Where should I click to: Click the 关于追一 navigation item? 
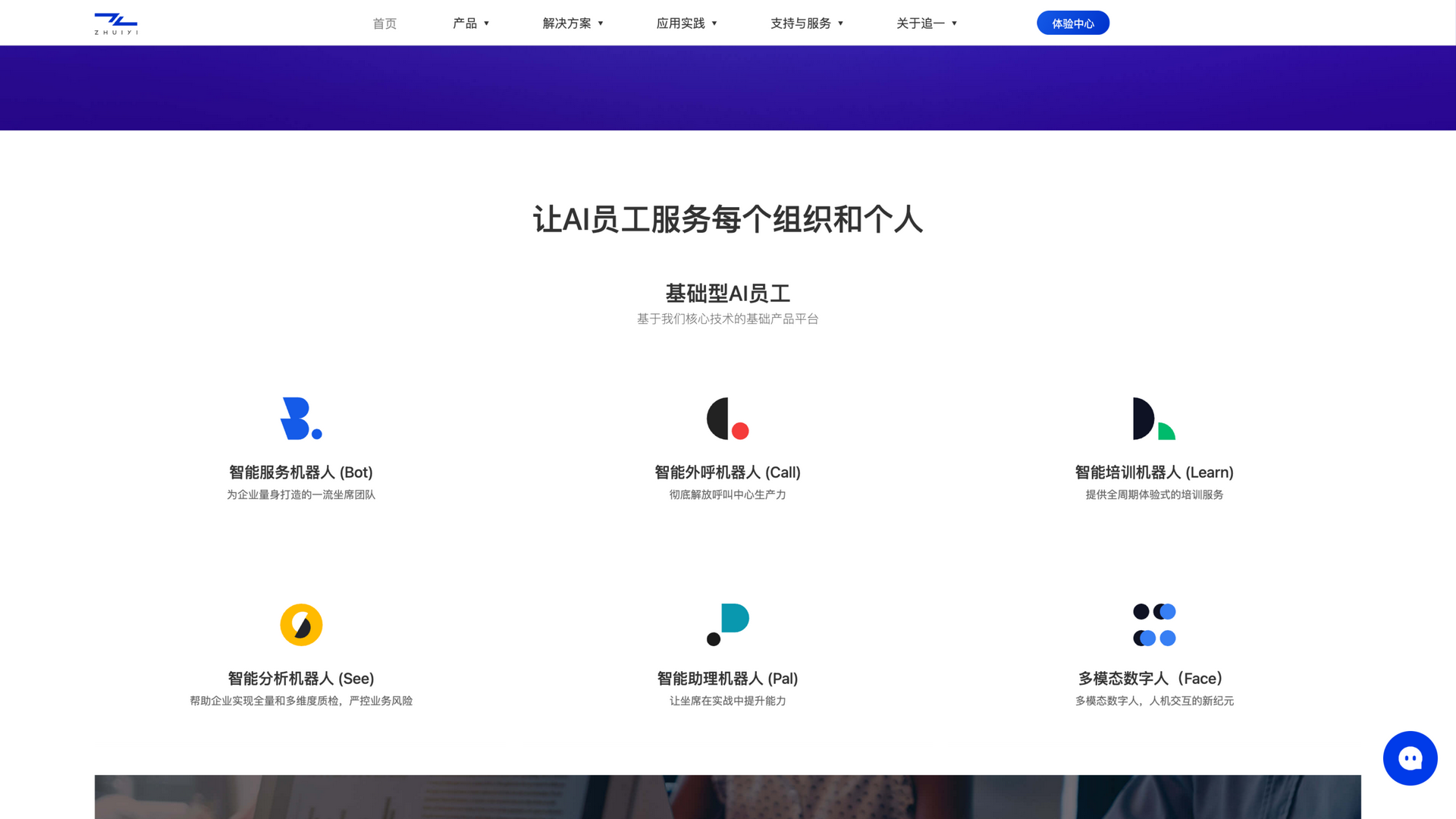(921, 24)
